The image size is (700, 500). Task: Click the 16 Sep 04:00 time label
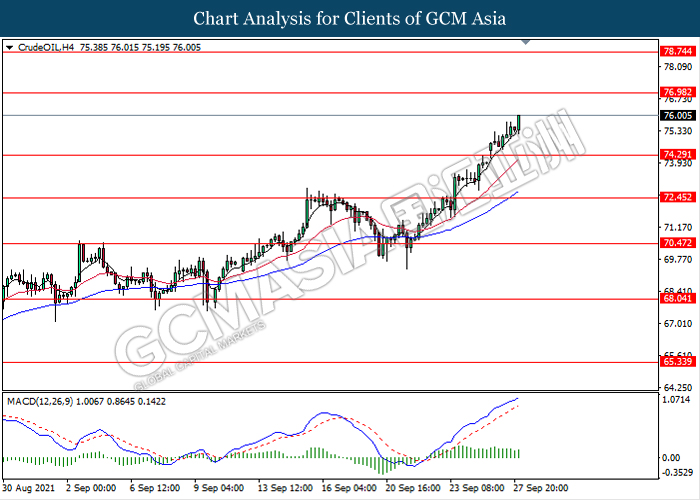coord(349,488)
